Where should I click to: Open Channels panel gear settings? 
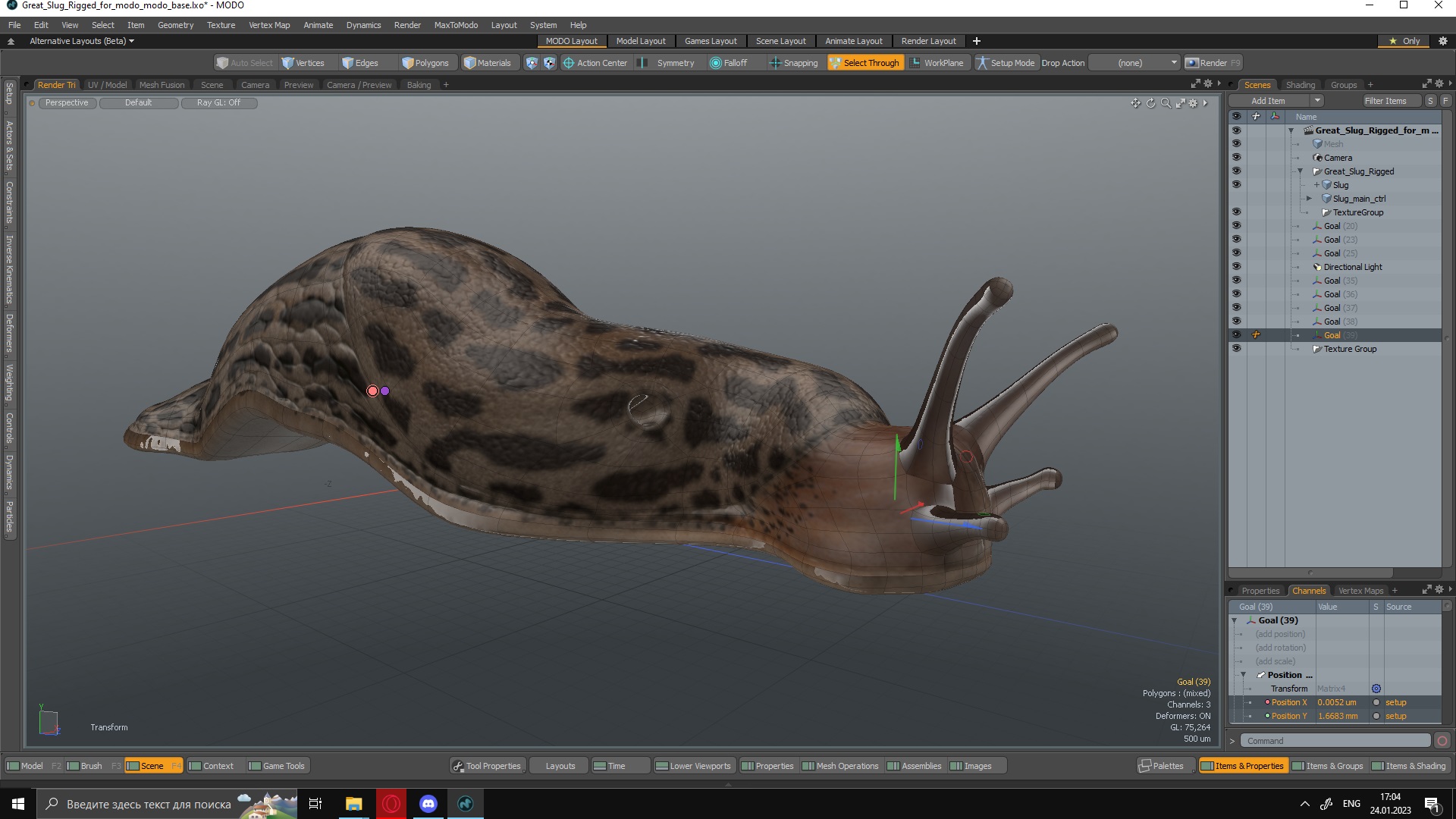pyautogui.click(x=1439, y=590)
